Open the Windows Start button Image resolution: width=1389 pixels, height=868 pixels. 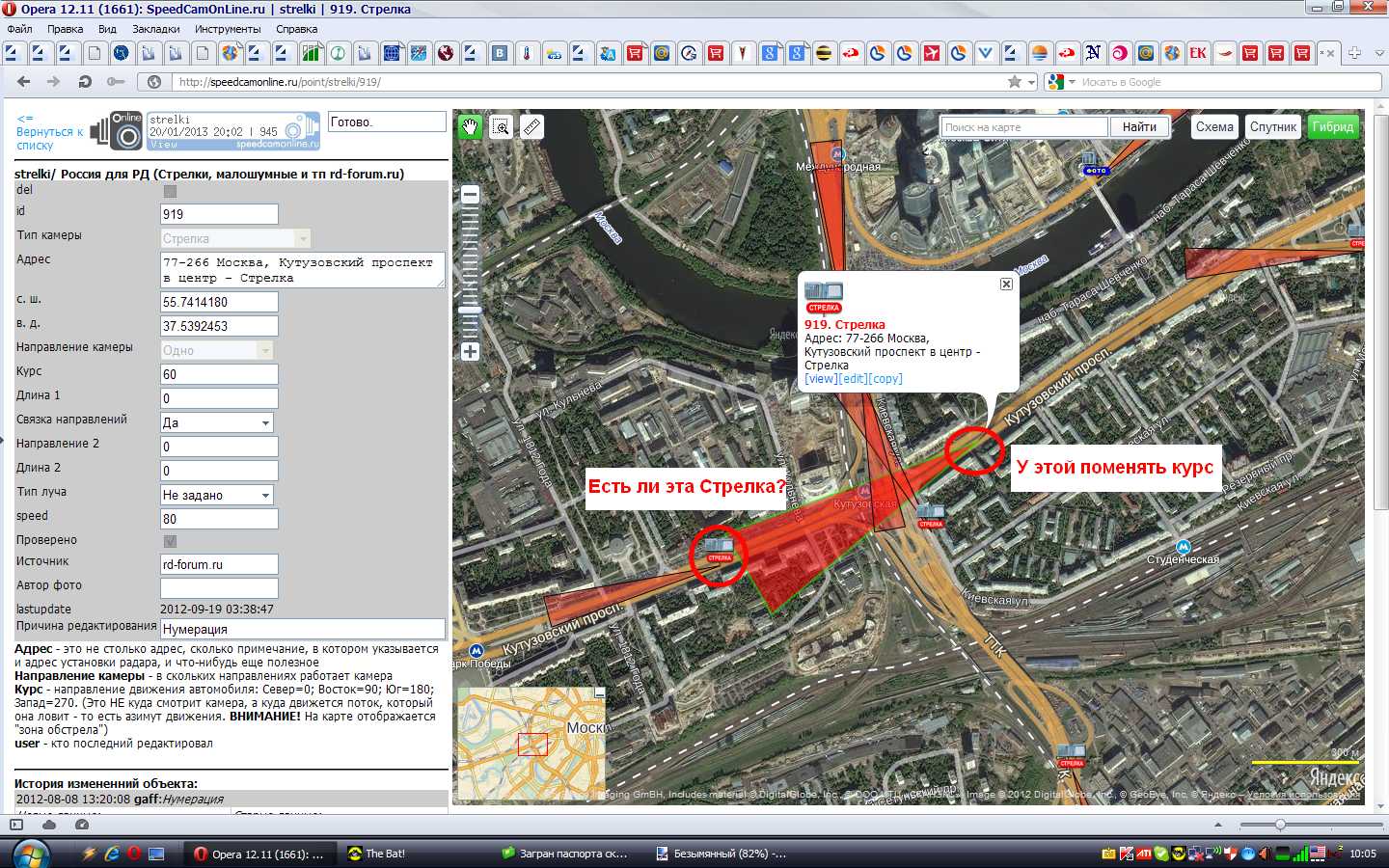coord(29,854)
